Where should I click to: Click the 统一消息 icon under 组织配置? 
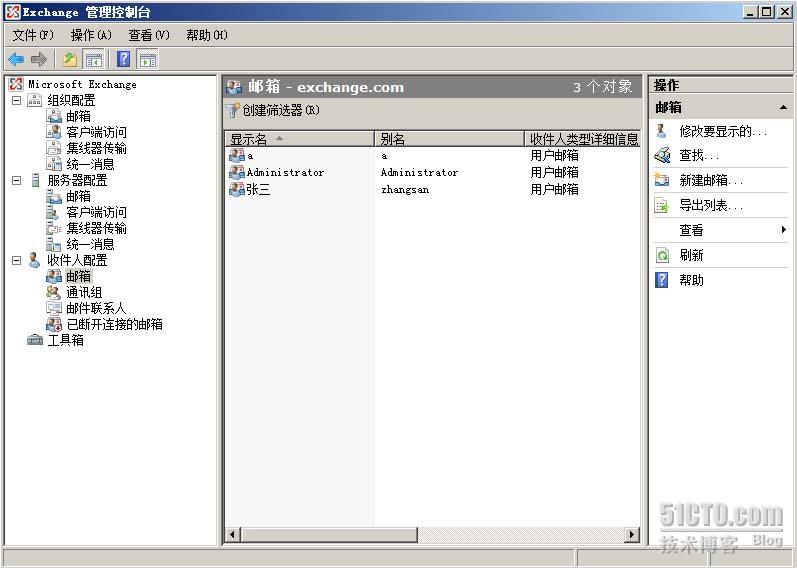click(x=54, y=164)
